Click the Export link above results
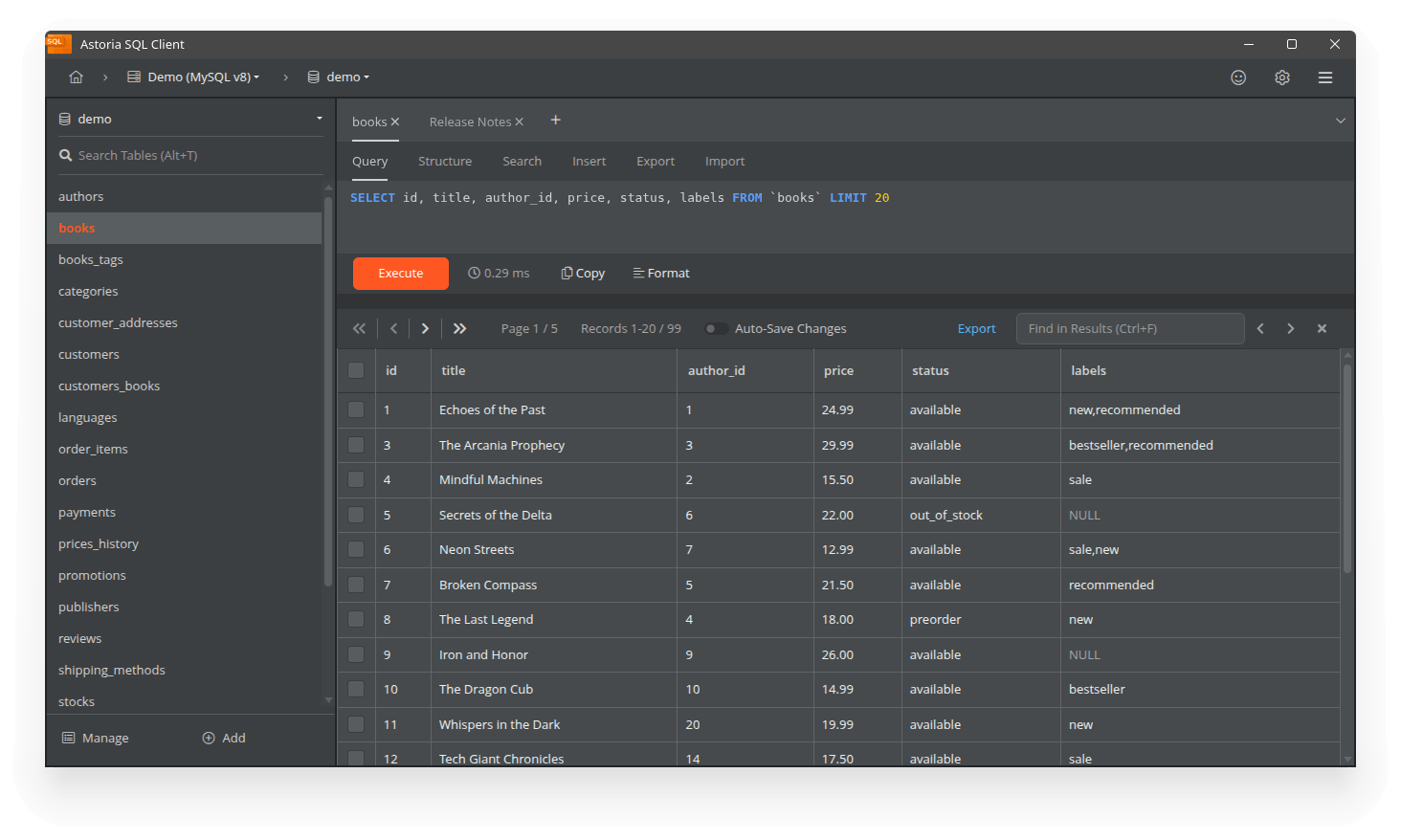The width and height of the screenshot is (1401, 840). (x=976, y=328)
